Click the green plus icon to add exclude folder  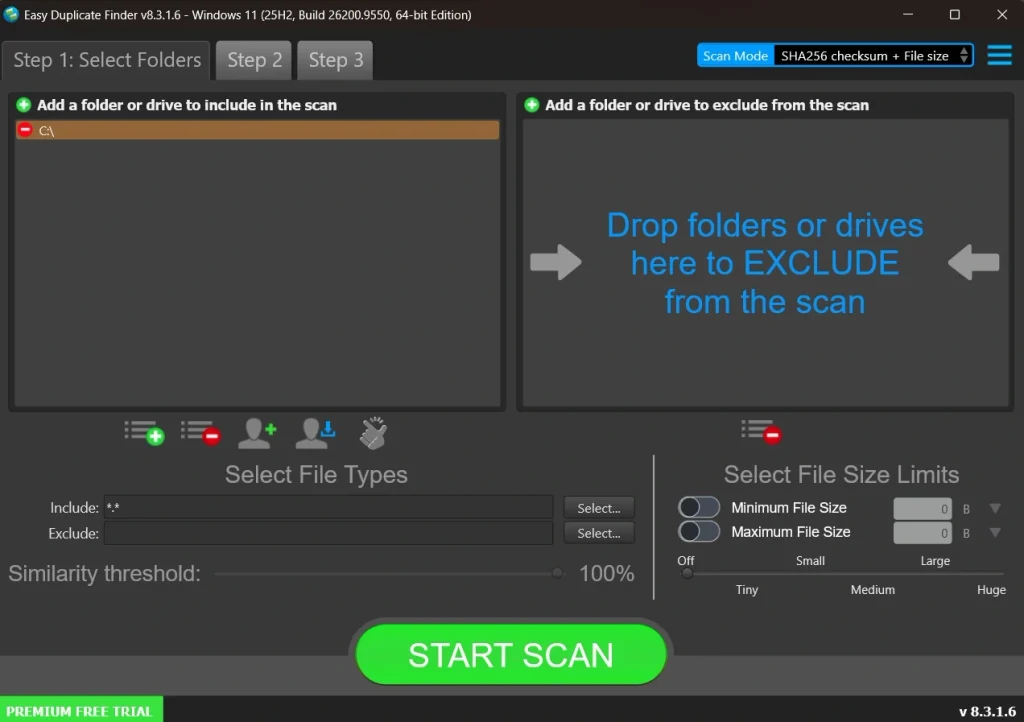532,105
